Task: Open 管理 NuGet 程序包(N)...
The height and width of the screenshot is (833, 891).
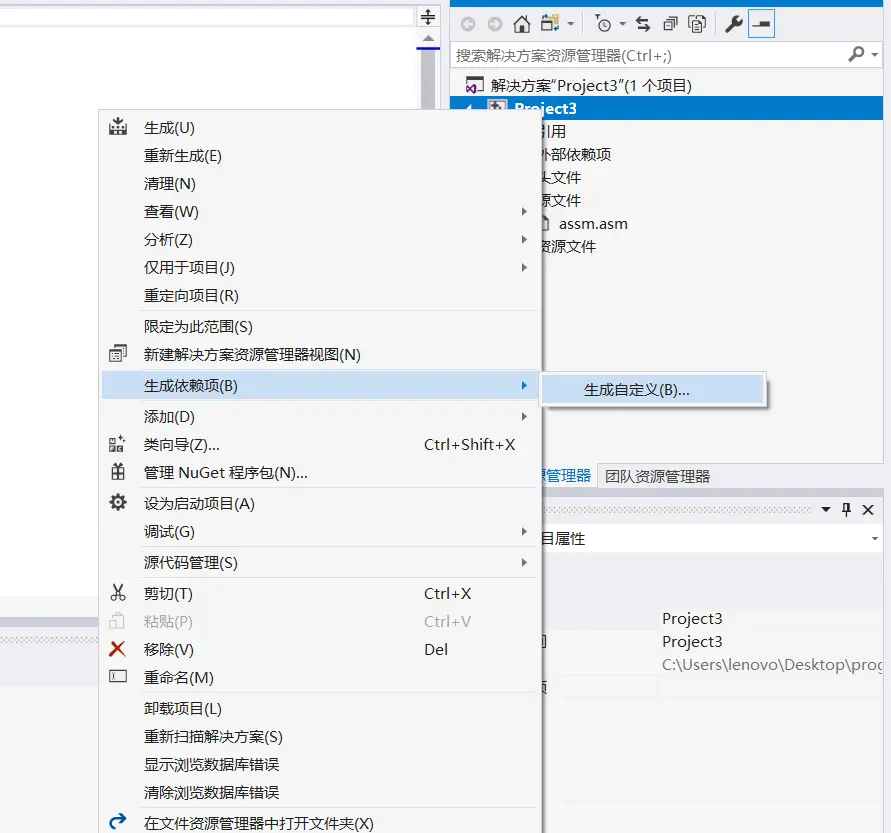Action: click(320, 472)
